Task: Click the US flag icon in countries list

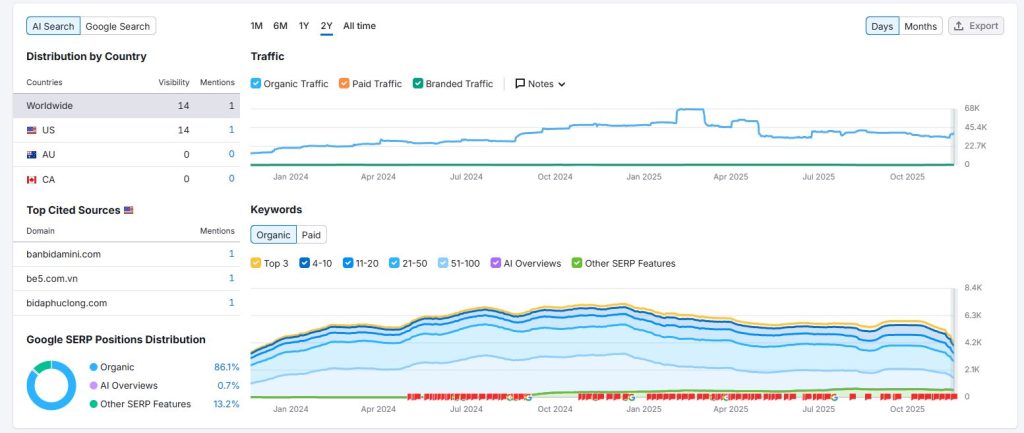Action: click(x=32, y=130)
